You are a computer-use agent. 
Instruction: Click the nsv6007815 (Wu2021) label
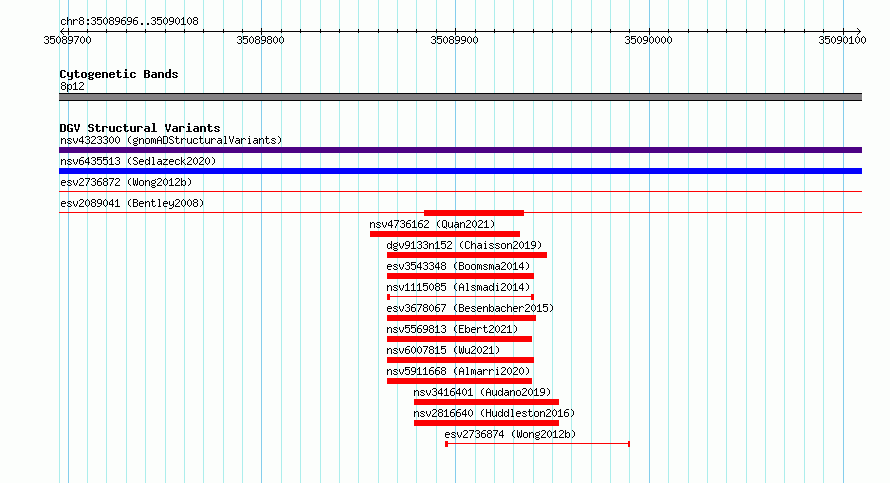(443, 350)
